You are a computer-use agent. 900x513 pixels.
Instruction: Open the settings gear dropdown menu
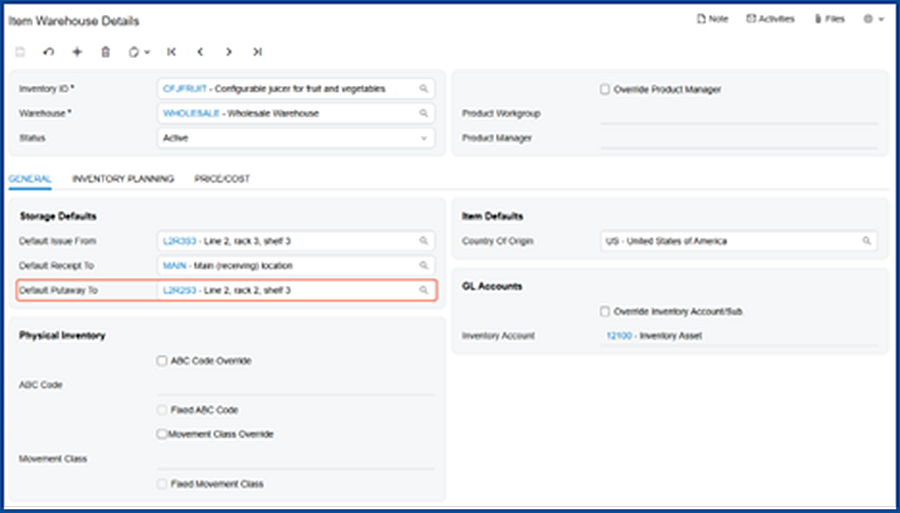(x=873, y=19)
